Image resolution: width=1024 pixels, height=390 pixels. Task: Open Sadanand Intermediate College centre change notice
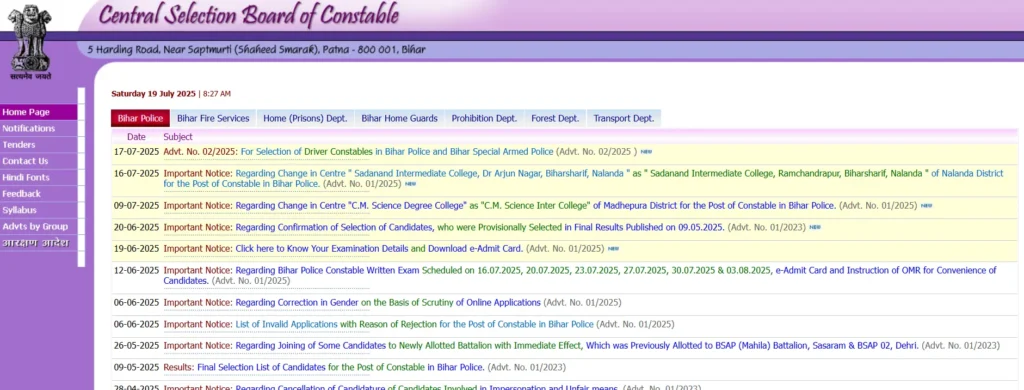[x=583, y=179]
